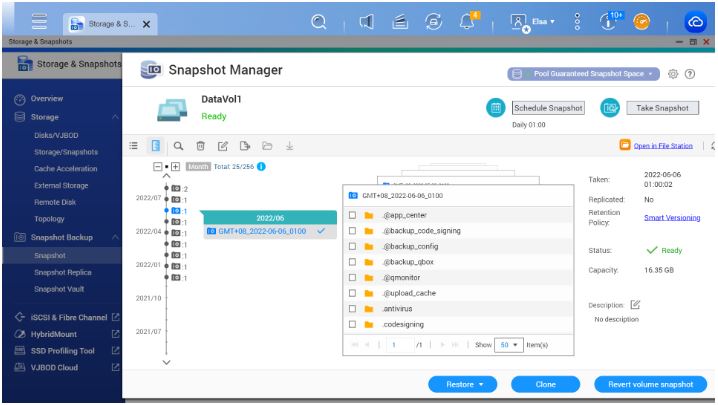Open the Smart Versioning link
Viewport: 718px width, 405px height.
pos(671,217)
